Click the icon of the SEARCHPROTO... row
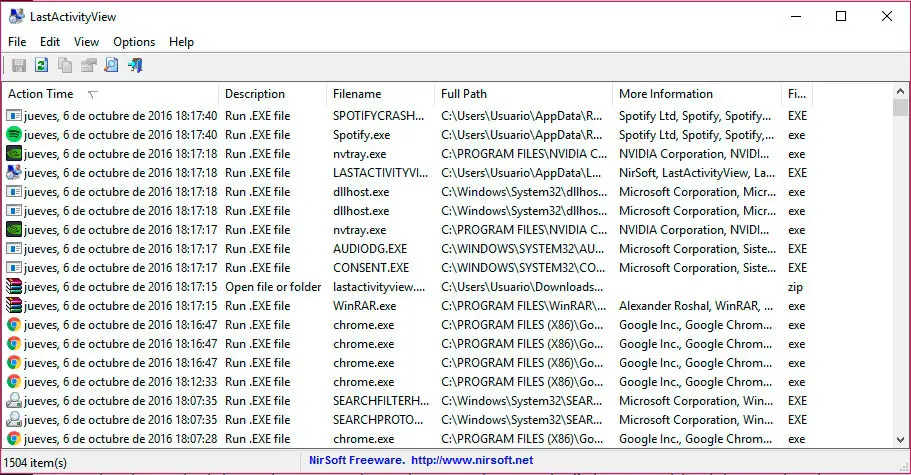Screen dimensions: 911x475 (x=14, y=420)
